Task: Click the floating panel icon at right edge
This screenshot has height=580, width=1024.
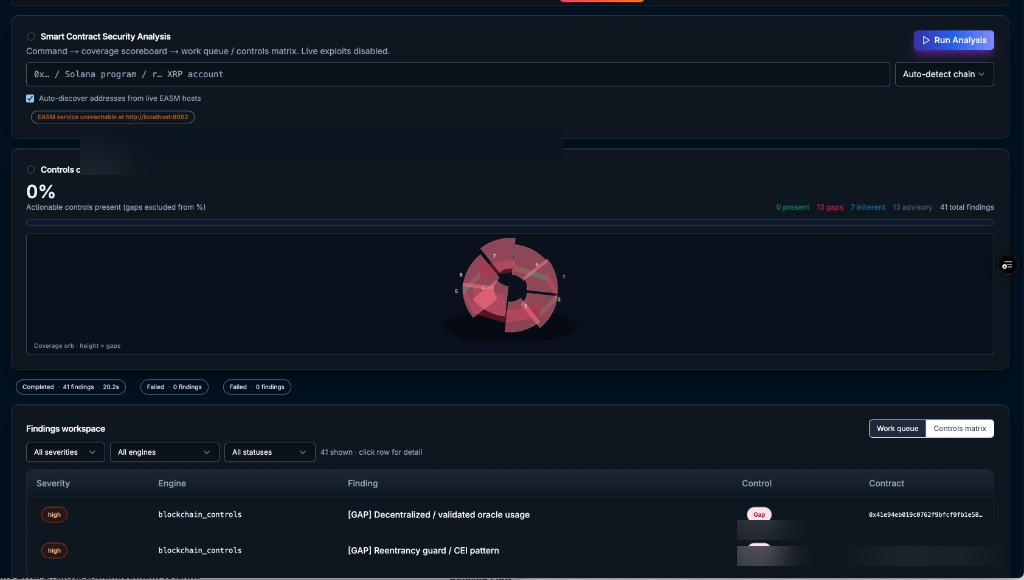Action: point(1008,265)
